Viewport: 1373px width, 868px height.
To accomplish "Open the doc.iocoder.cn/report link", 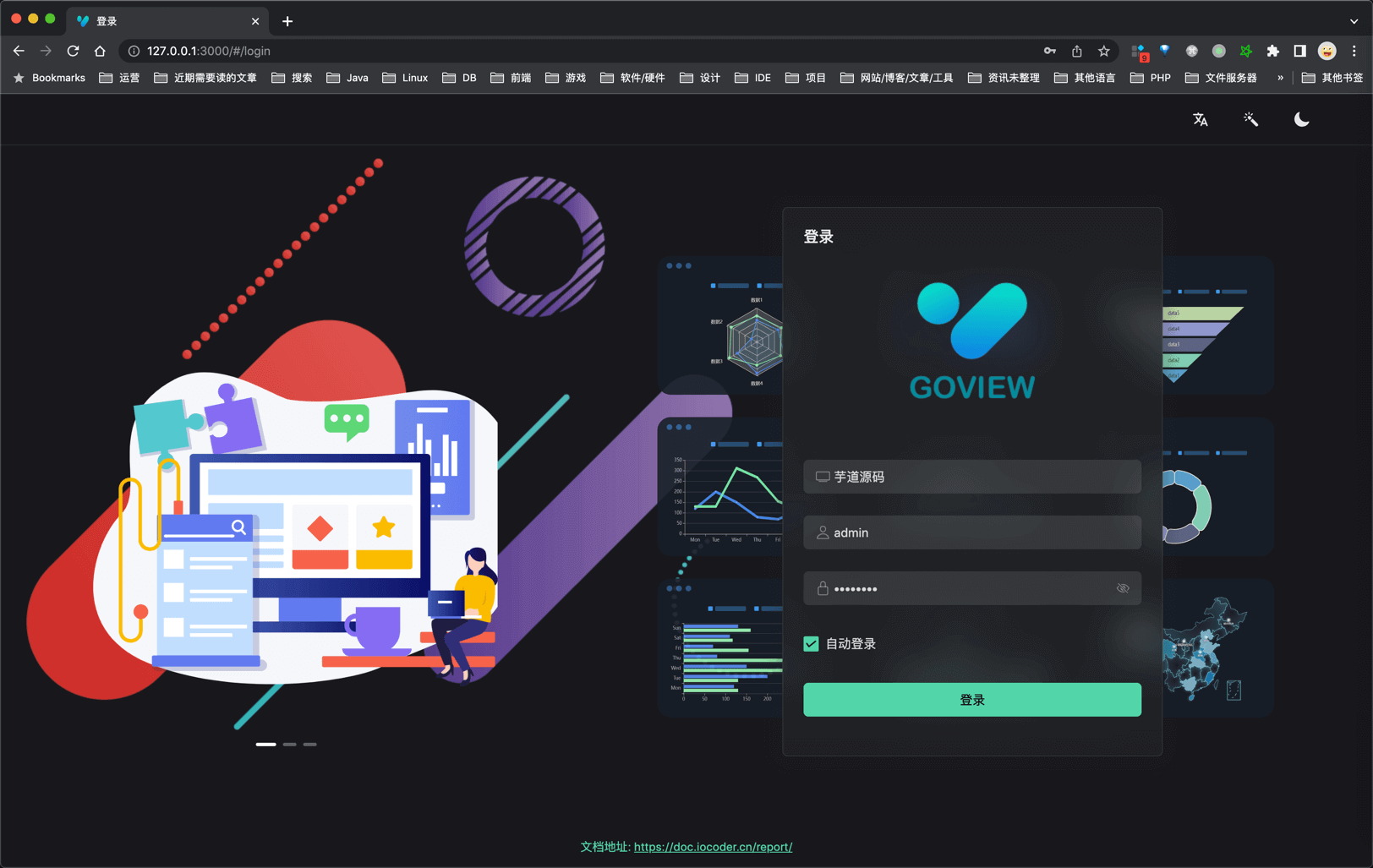I will [713, 847].
